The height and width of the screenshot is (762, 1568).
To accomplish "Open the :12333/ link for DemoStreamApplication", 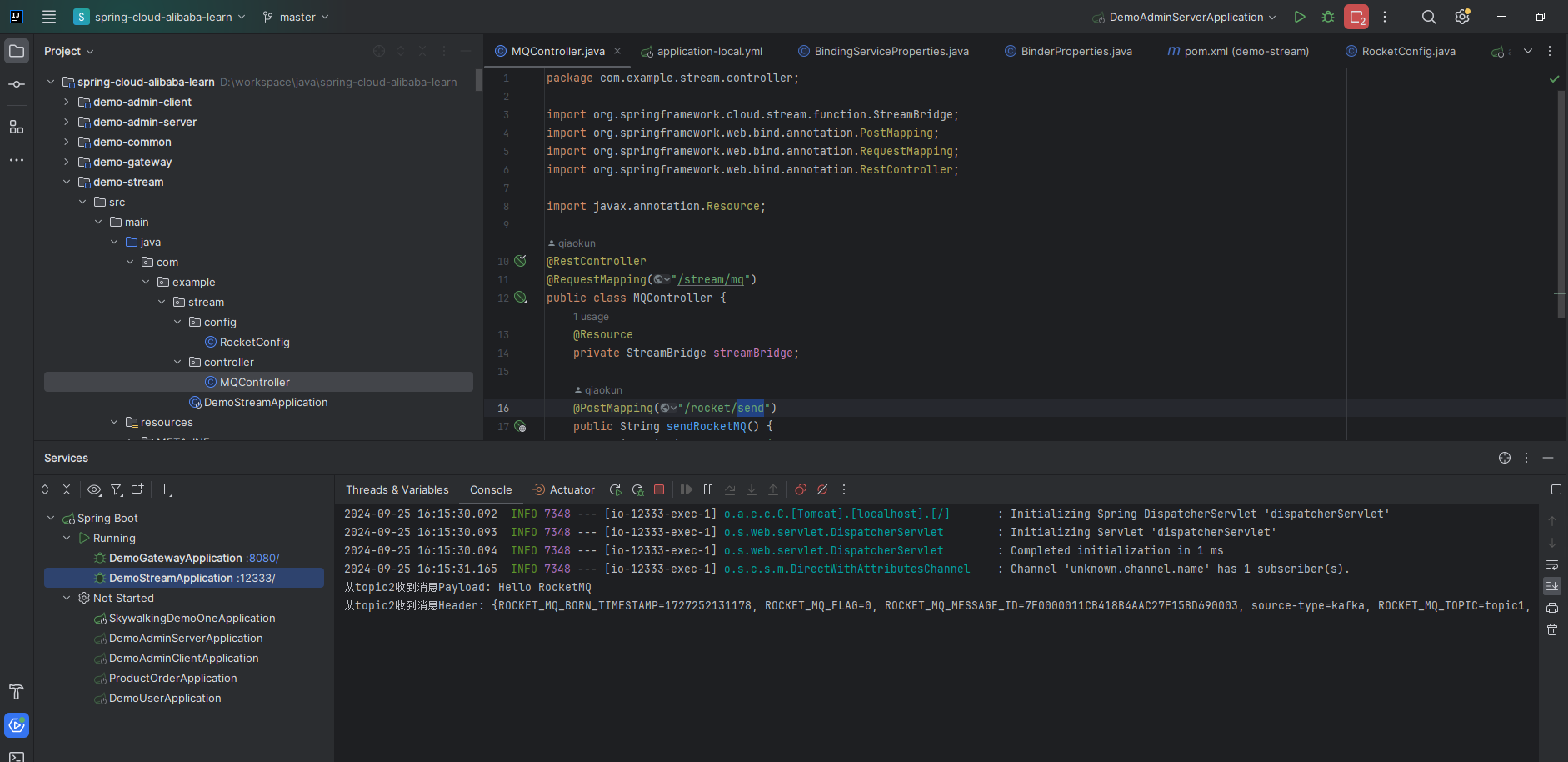I will coord(256,578).
